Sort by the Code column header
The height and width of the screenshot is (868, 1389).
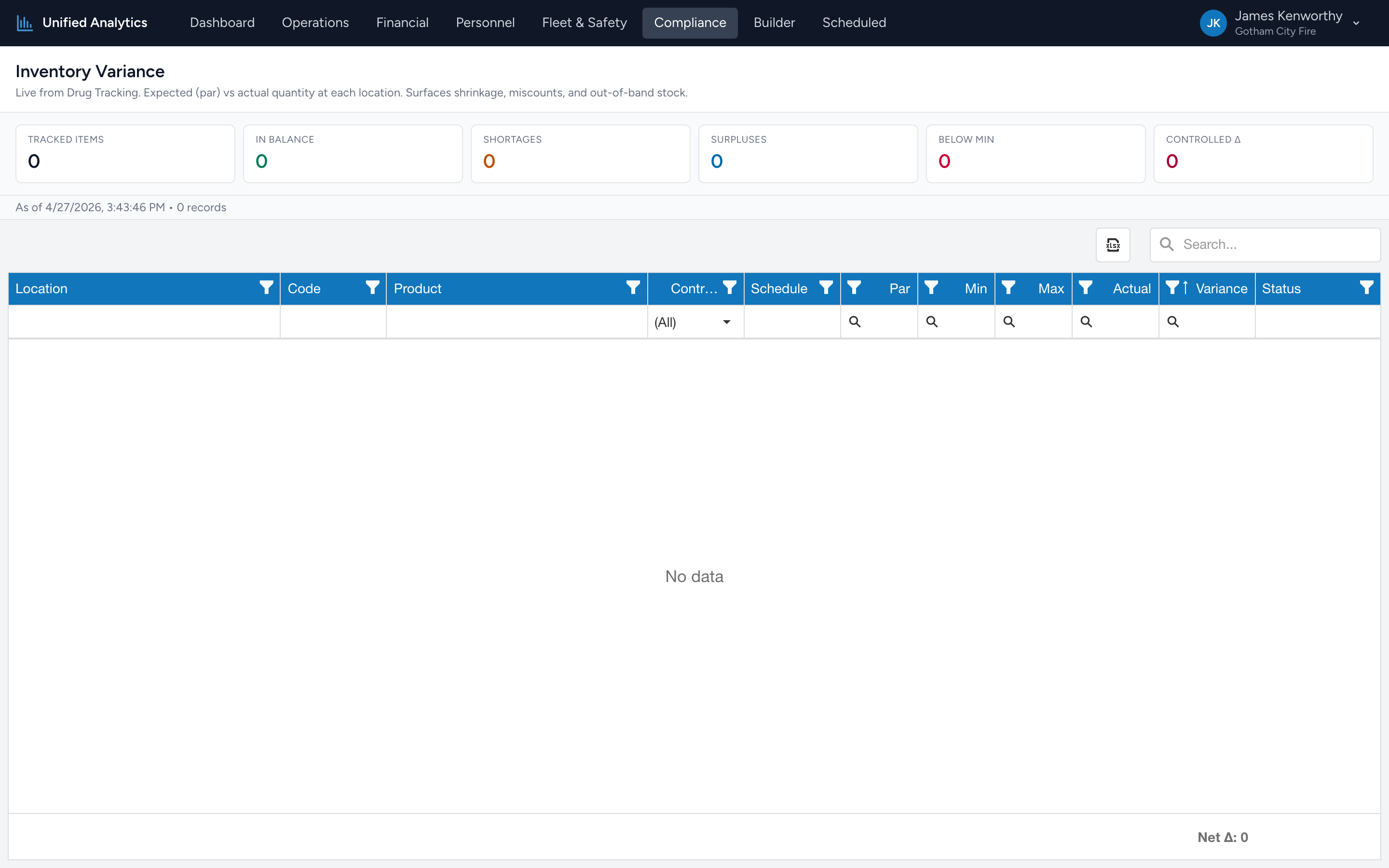point(304,289)
